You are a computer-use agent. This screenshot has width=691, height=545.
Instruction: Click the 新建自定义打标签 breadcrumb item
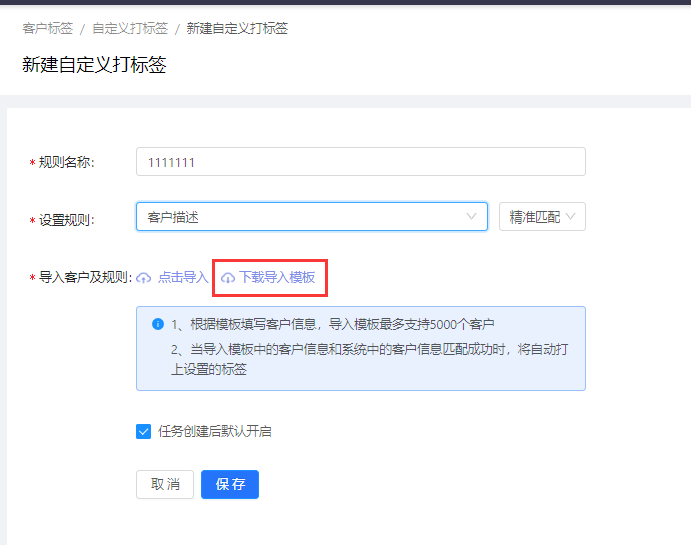coord(237,29)
